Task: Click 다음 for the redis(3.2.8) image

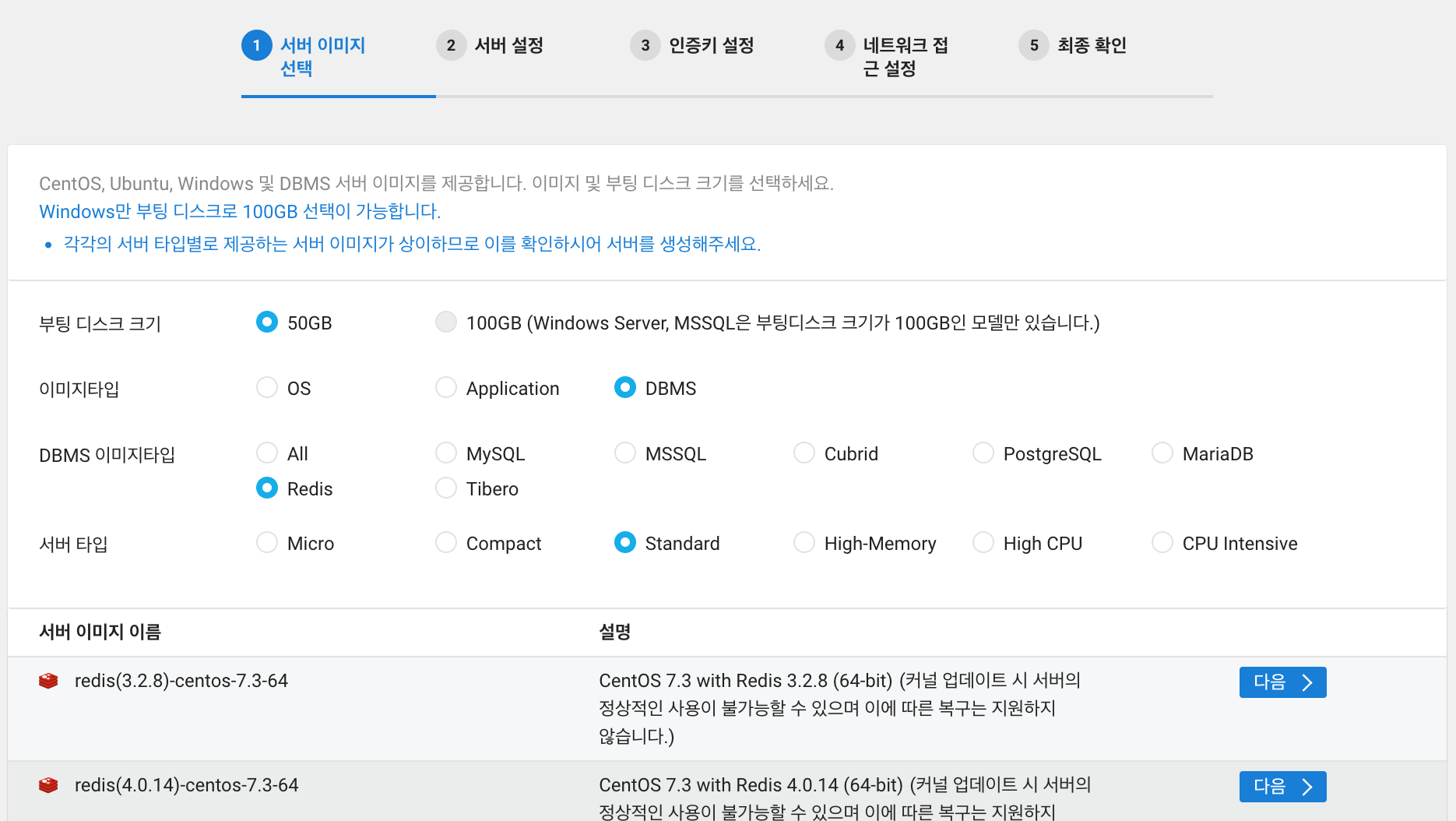Action: [x=1283, y=682]
